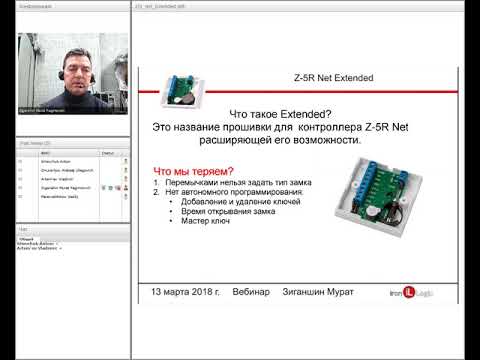Click the footer name Зиганшин Мурат

click(318, 292)
